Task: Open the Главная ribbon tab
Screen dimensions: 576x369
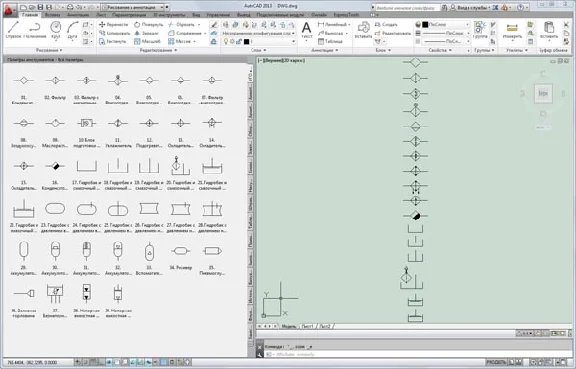Action: pos(30,15)
